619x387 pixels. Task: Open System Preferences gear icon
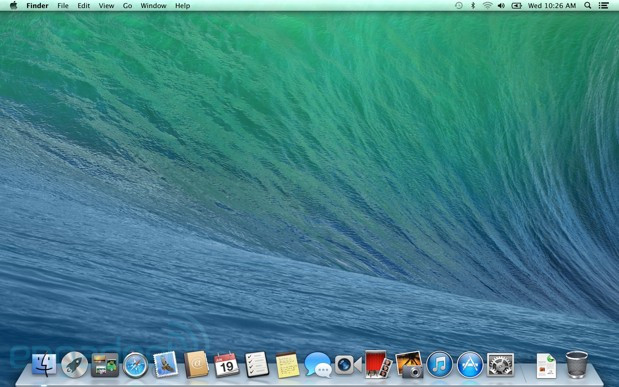pos(500,364)
